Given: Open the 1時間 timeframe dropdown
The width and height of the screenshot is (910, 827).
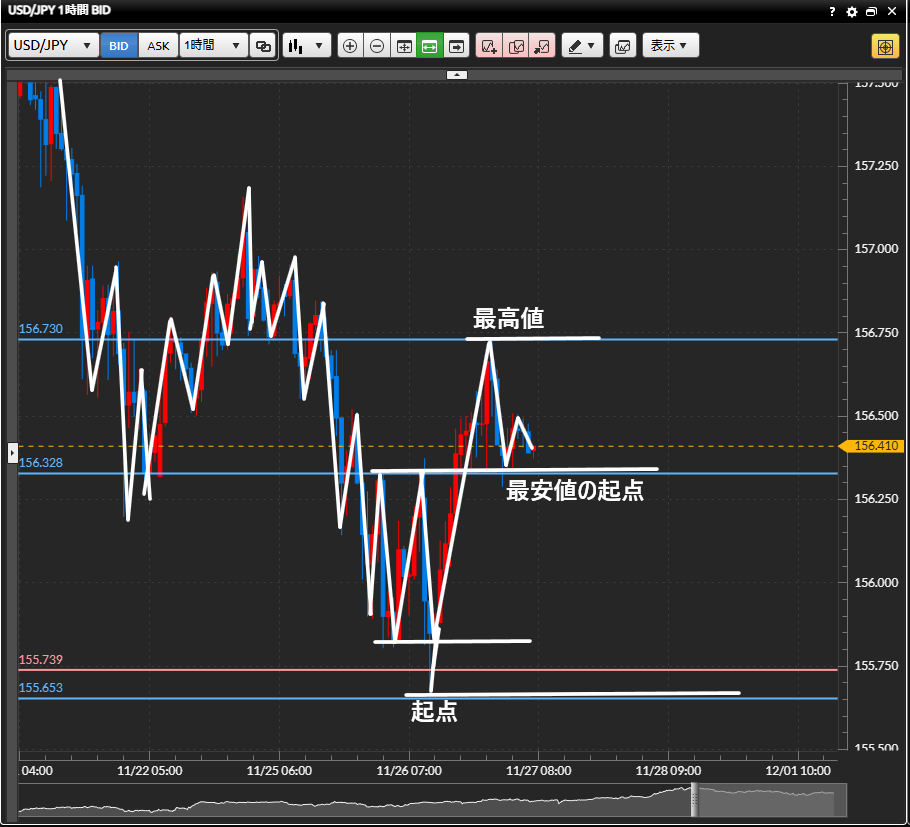Looking at the screenshot, I should (213, 46).
